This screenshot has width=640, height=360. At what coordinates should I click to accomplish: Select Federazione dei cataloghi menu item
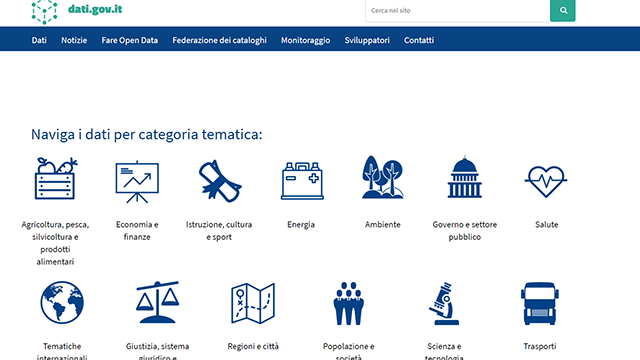pyautogui.click(x=219, y=40)
